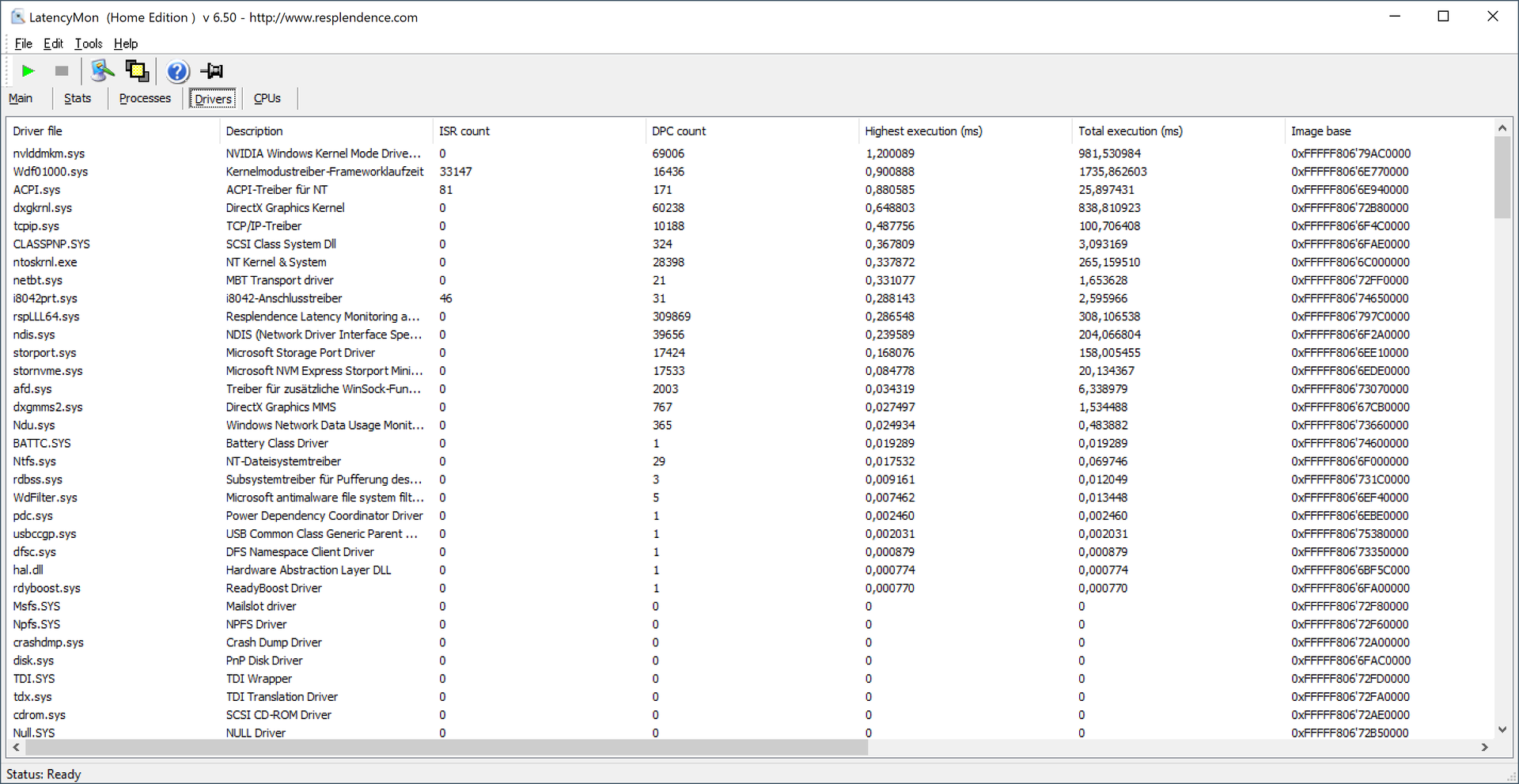Viewport: 1519px width, 784px height.
Task: Sort by Total execution (ms) column
Action: coord(1178,131)
